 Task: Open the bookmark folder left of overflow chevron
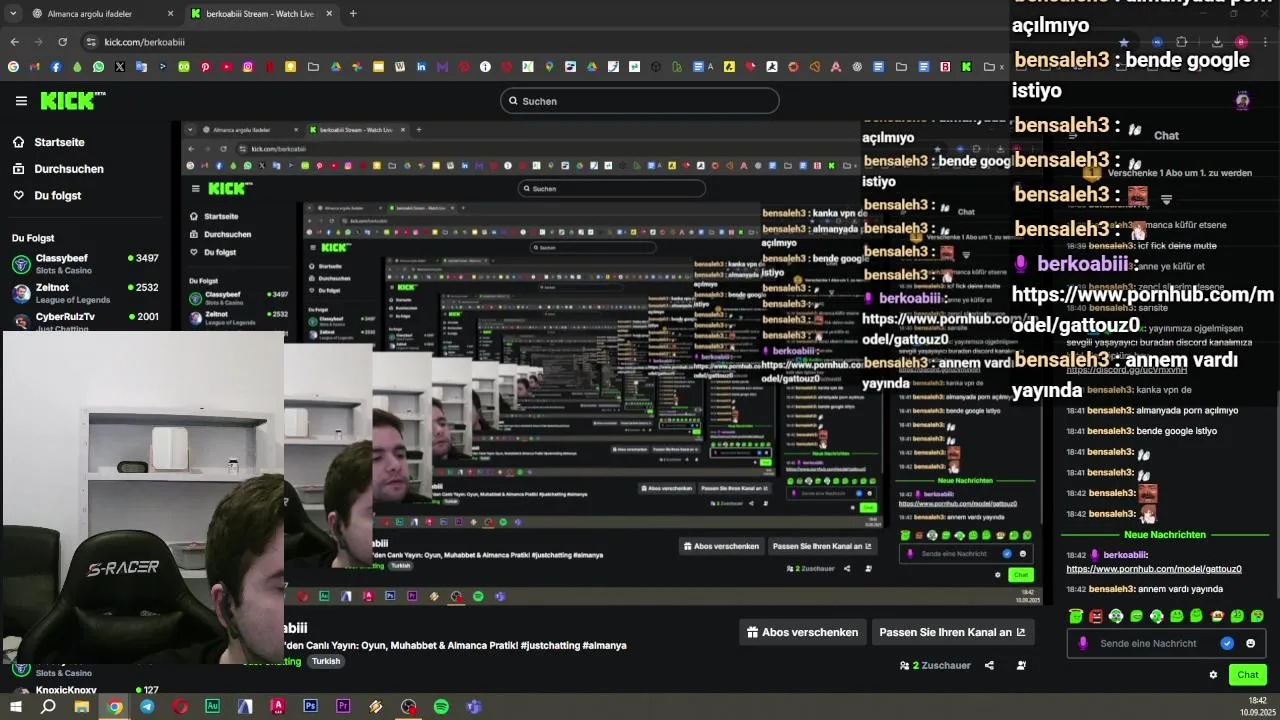point(988,67)
